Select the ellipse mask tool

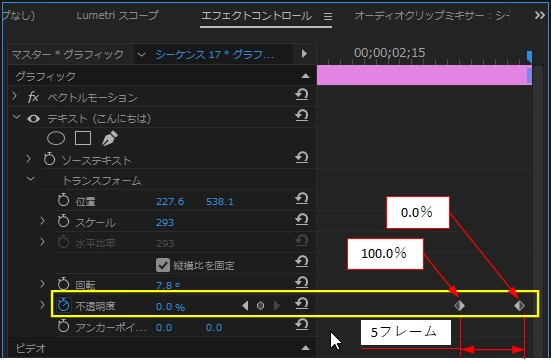pyautogui.click(x=56, y=138)
